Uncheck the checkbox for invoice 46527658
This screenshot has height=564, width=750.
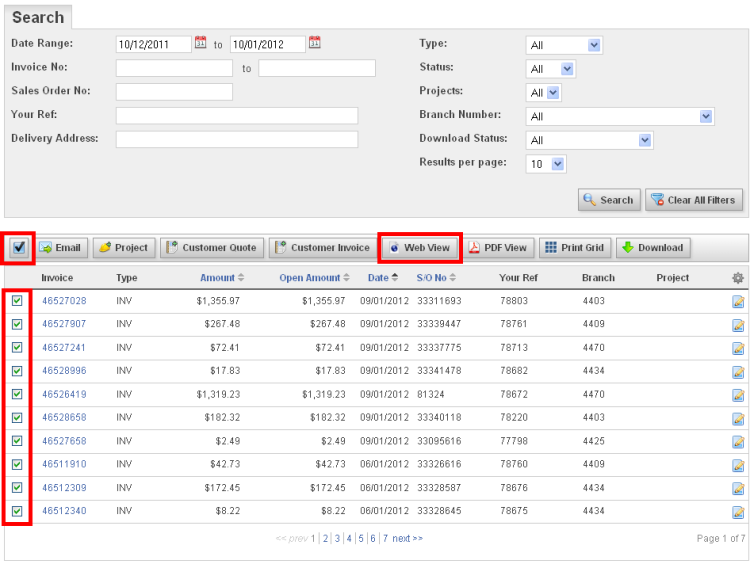click(17, 441)
